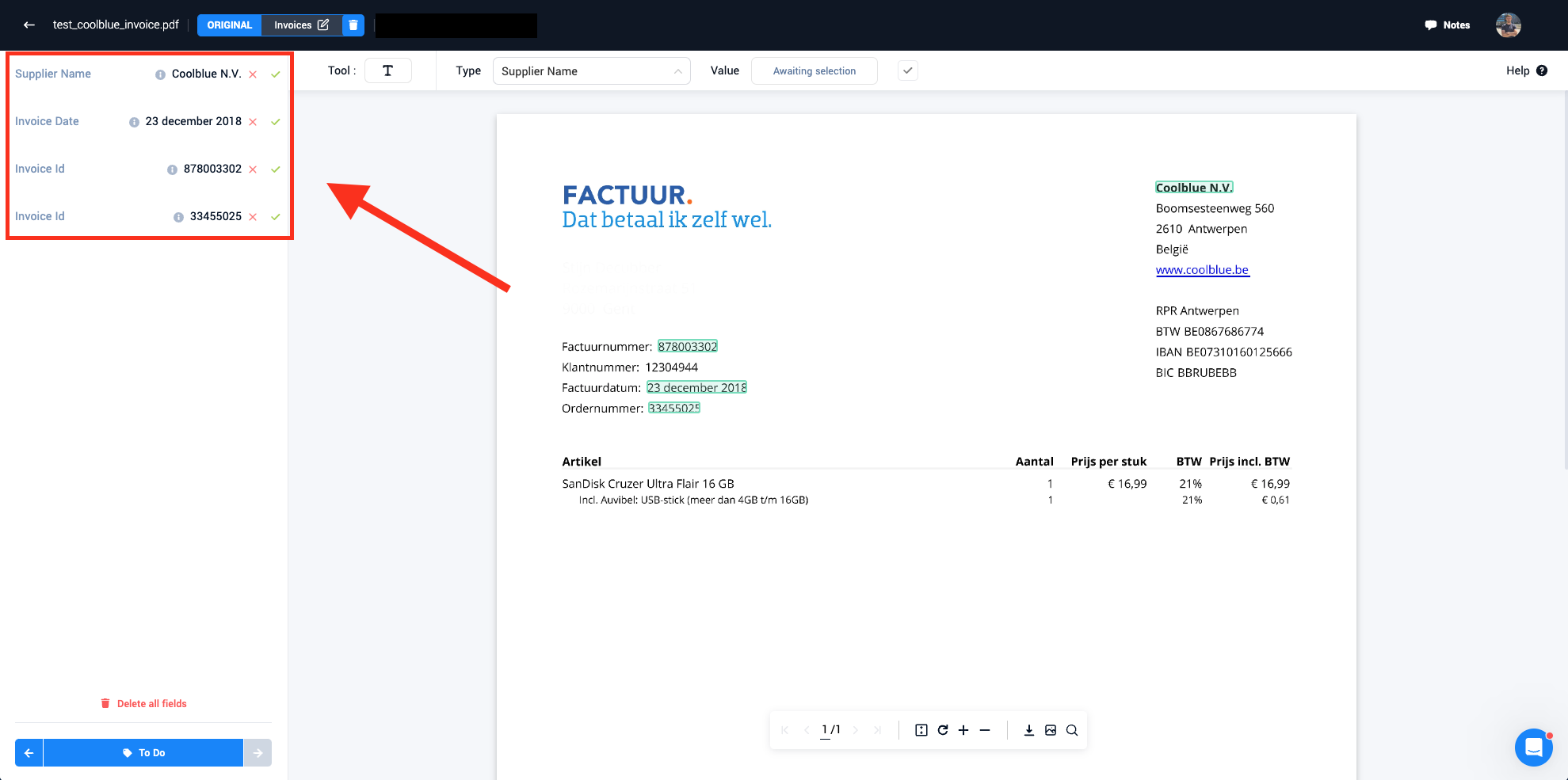The height and width of the screenshot is (780, 1568).
Task: Go to the next page
Action: click(855, 730)
